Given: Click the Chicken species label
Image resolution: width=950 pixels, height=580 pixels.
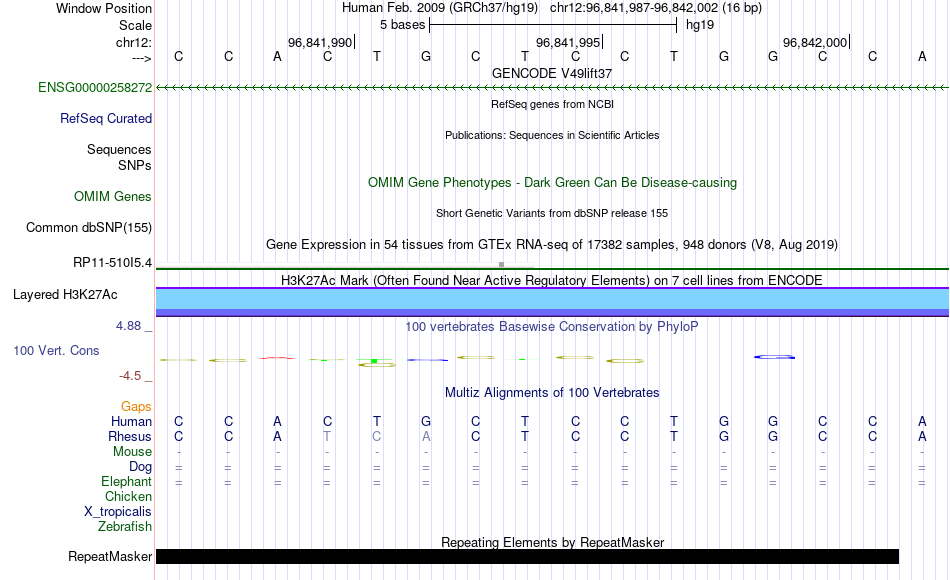Looking at the screenshot, I should click(x=128, y=496).
